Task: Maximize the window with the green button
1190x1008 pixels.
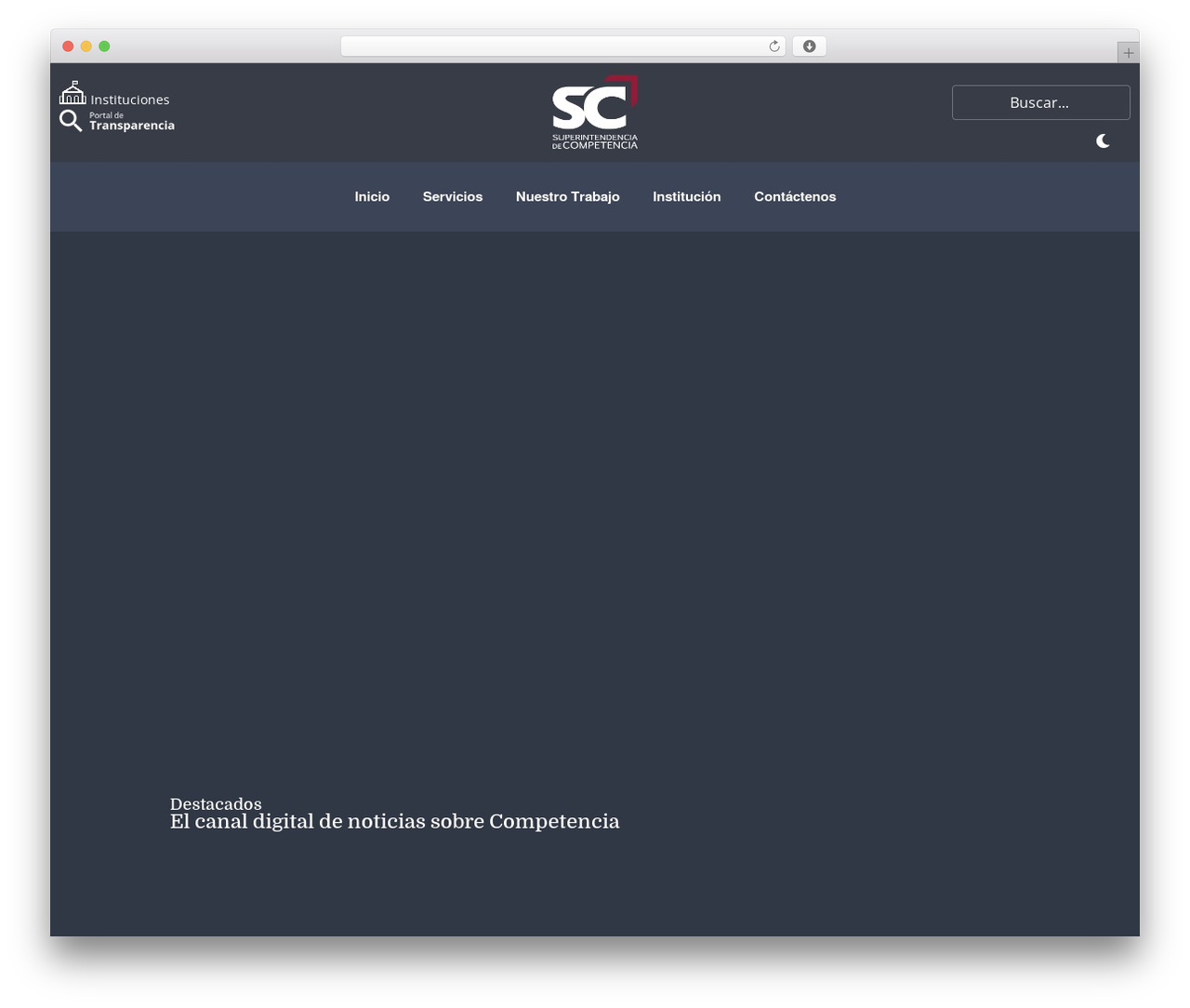Action: click(x=104, y=46)
